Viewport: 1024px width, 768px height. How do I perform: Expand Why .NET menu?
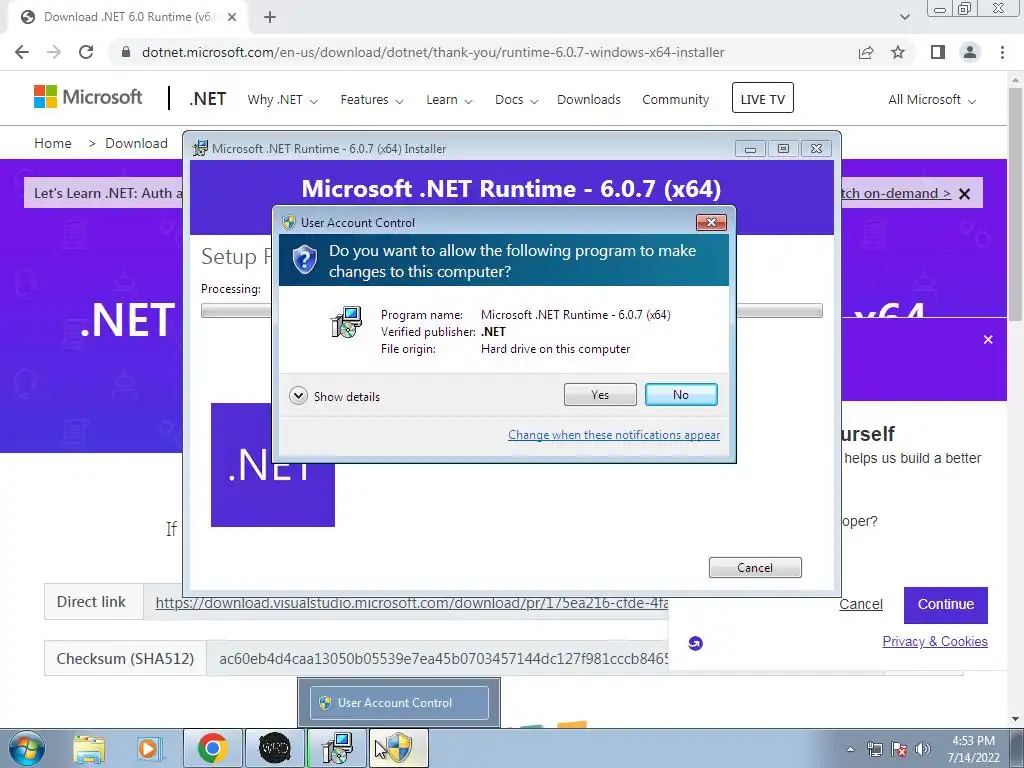click(282, 100)
